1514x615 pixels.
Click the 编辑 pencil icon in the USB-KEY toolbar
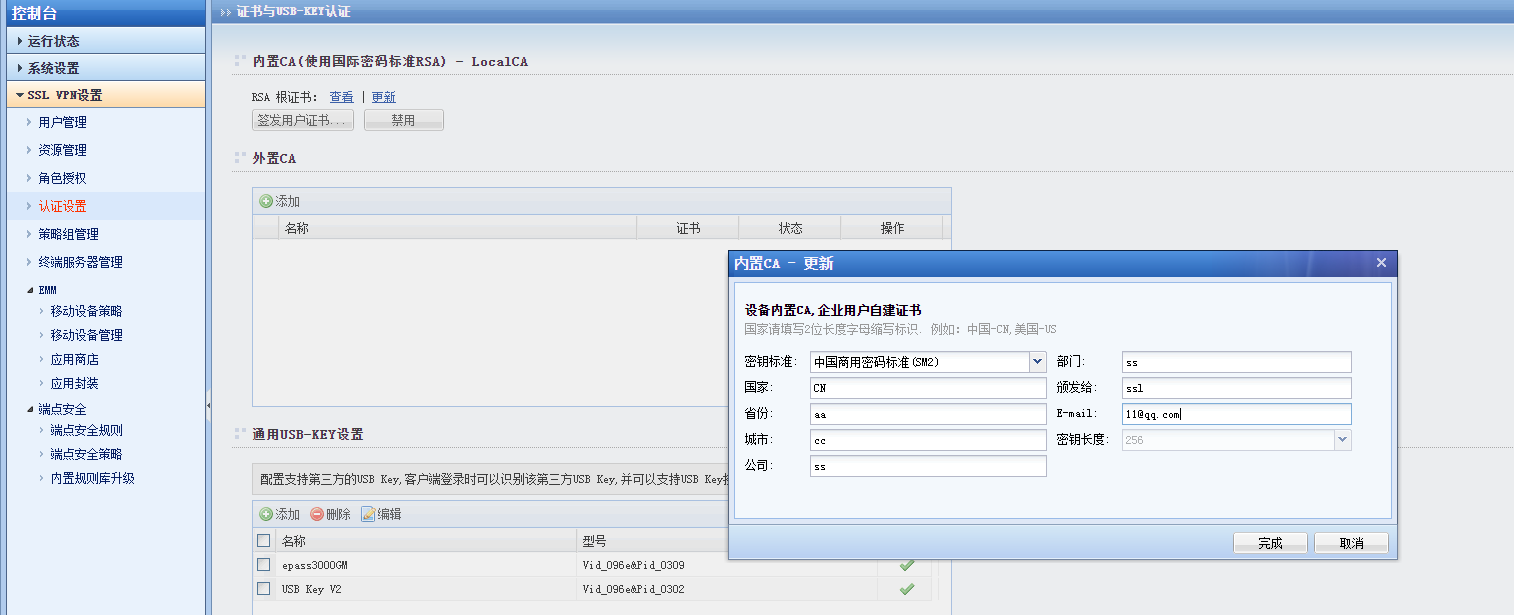[368, 514]
